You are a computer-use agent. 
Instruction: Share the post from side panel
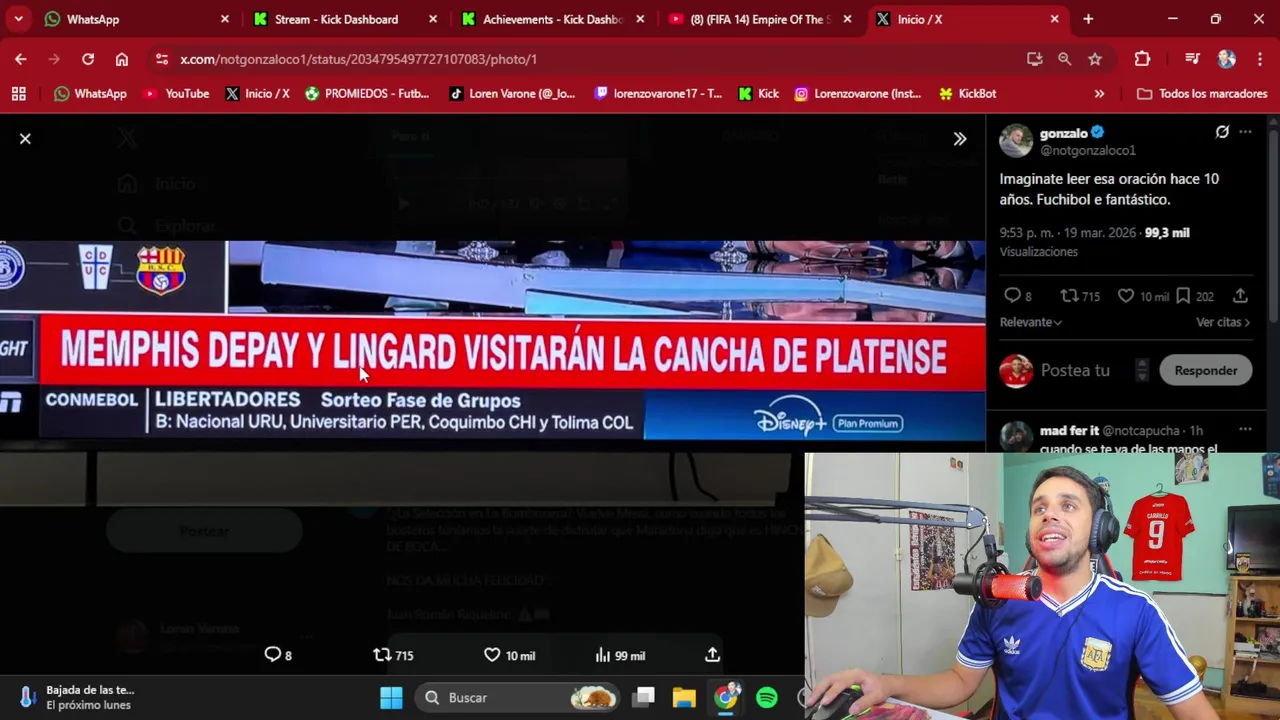[1240, 296]
